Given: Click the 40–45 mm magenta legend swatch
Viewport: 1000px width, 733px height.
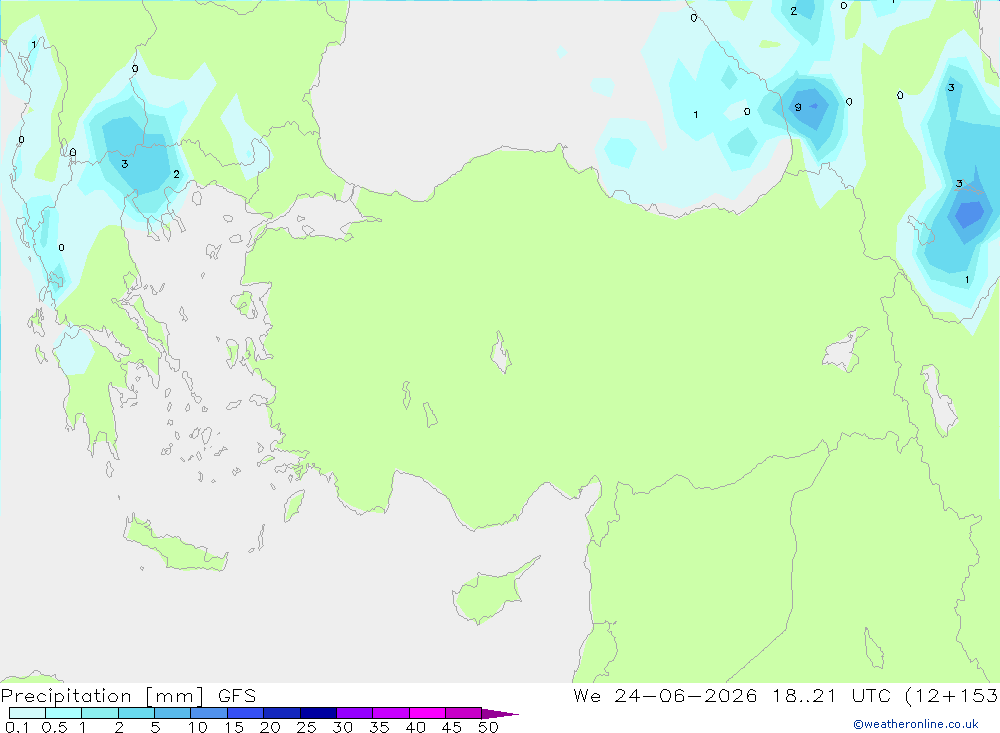Looking at the screenshot, I should 427,713.
